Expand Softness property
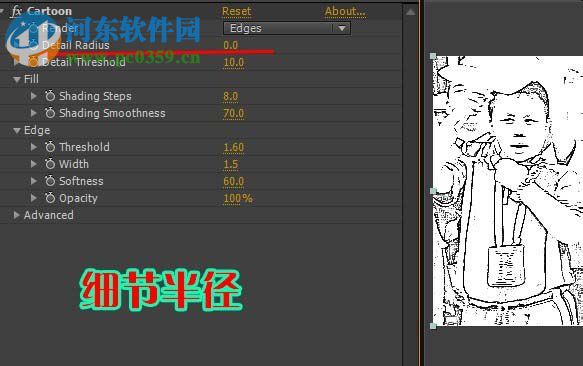The height and width of the screenshot is (366, 583). (x=33, y=181)
